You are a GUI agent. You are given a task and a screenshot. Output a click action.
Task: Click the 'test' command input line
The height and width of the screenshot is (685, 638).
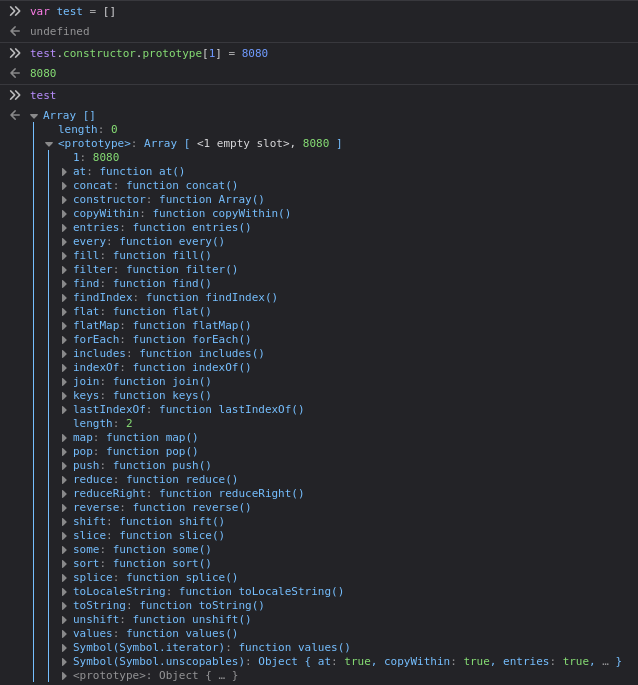point(43,96)
